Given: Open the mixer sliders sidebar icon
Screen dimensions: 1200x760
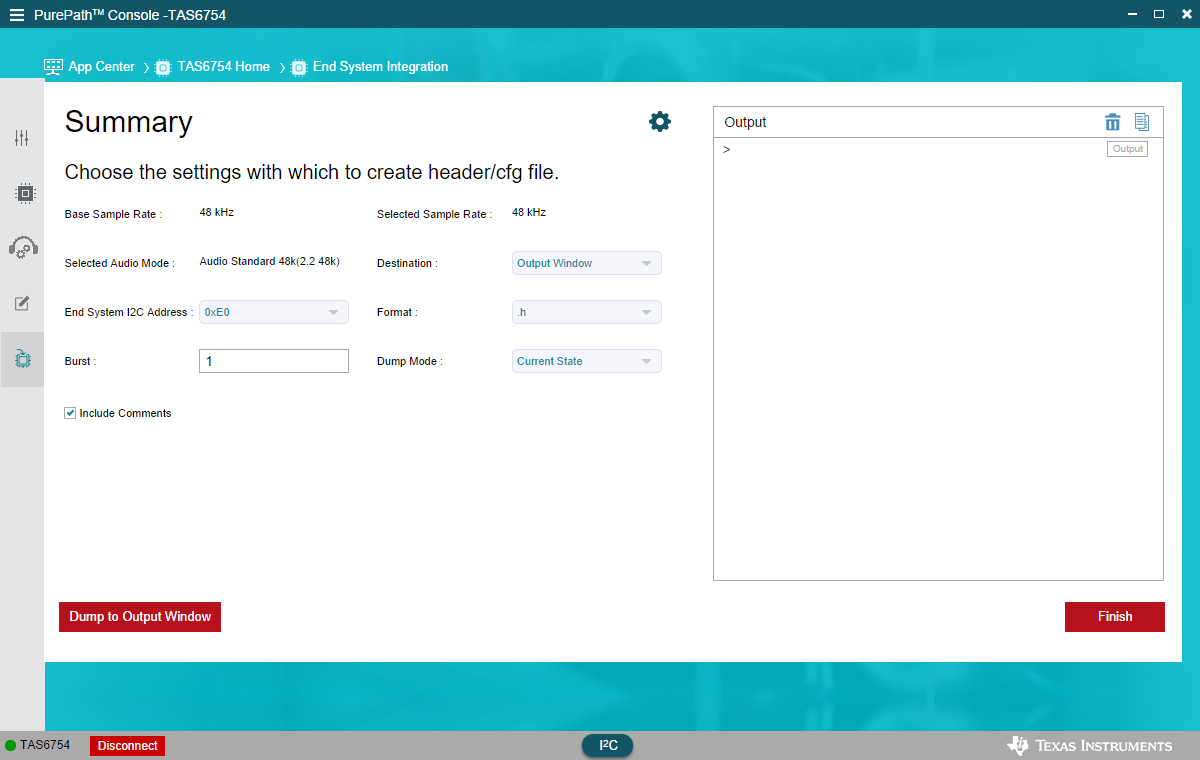Looking at the screenshot, I should click(x=22, y=138).
